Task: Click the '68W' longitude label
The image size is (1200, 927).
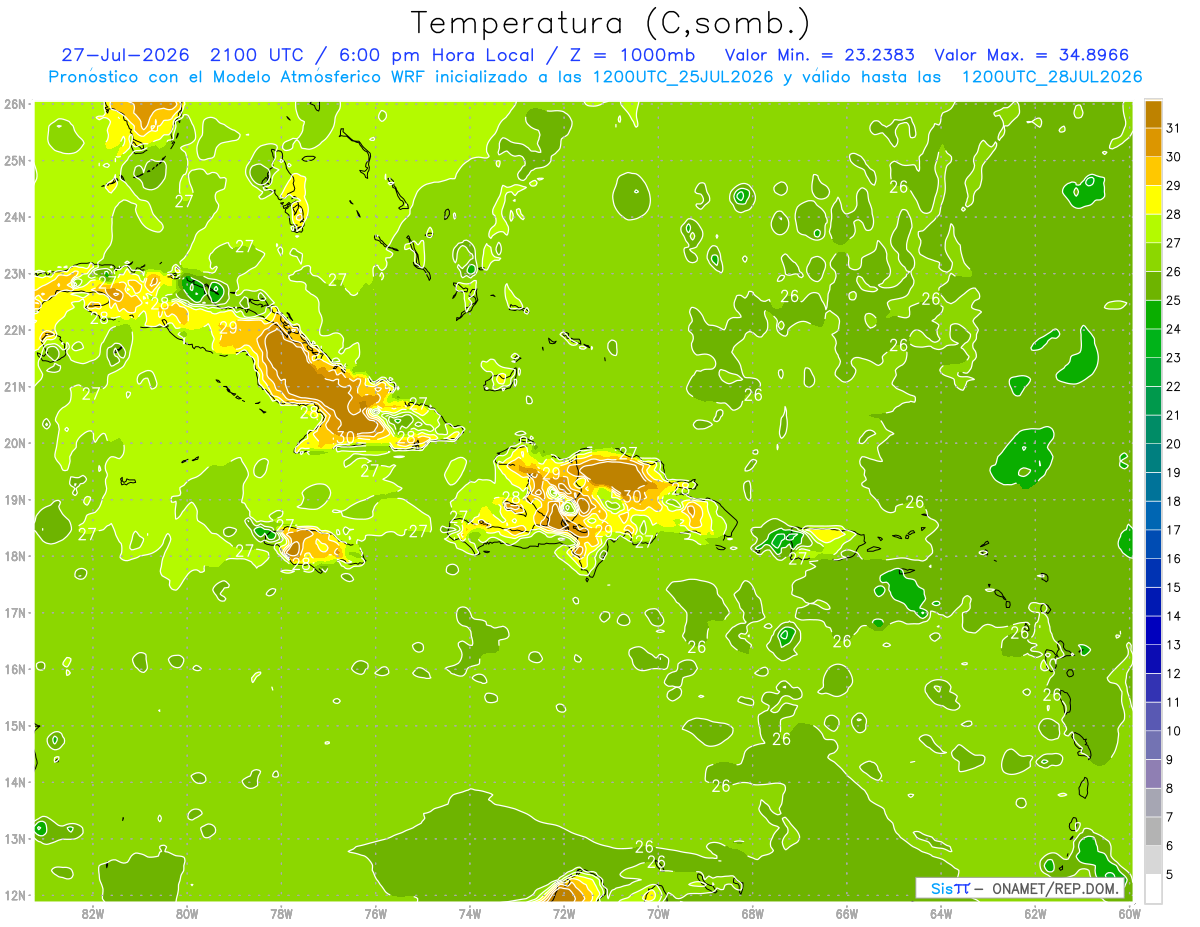Action: pyautogui.click(x=753, y=913)
